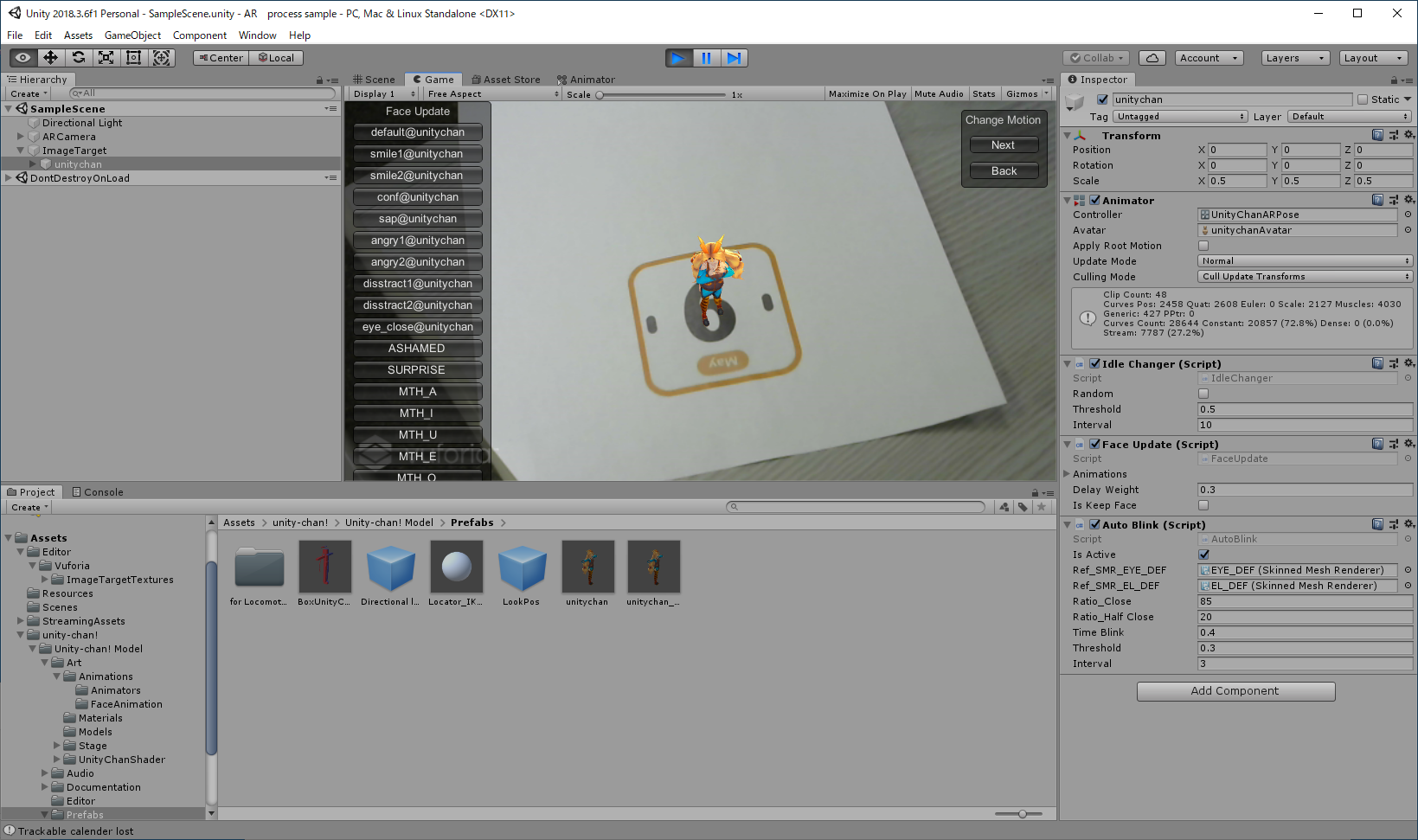Open the Tag dropdown Untagged
The width and height of the screenshot is (1418, 840).
point(1180,116)
